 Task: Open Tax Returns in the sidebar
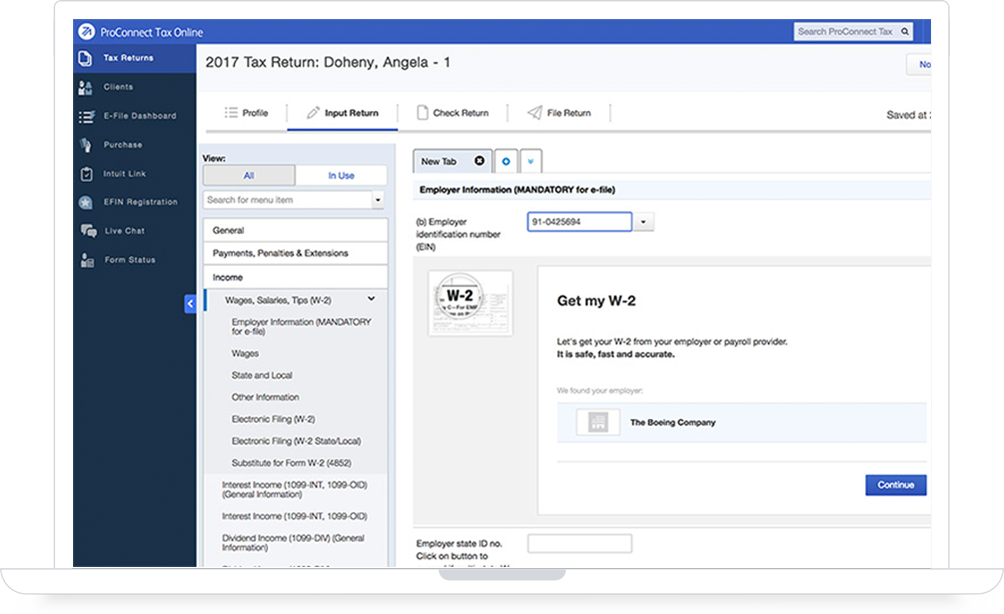(x=134, y=58)
